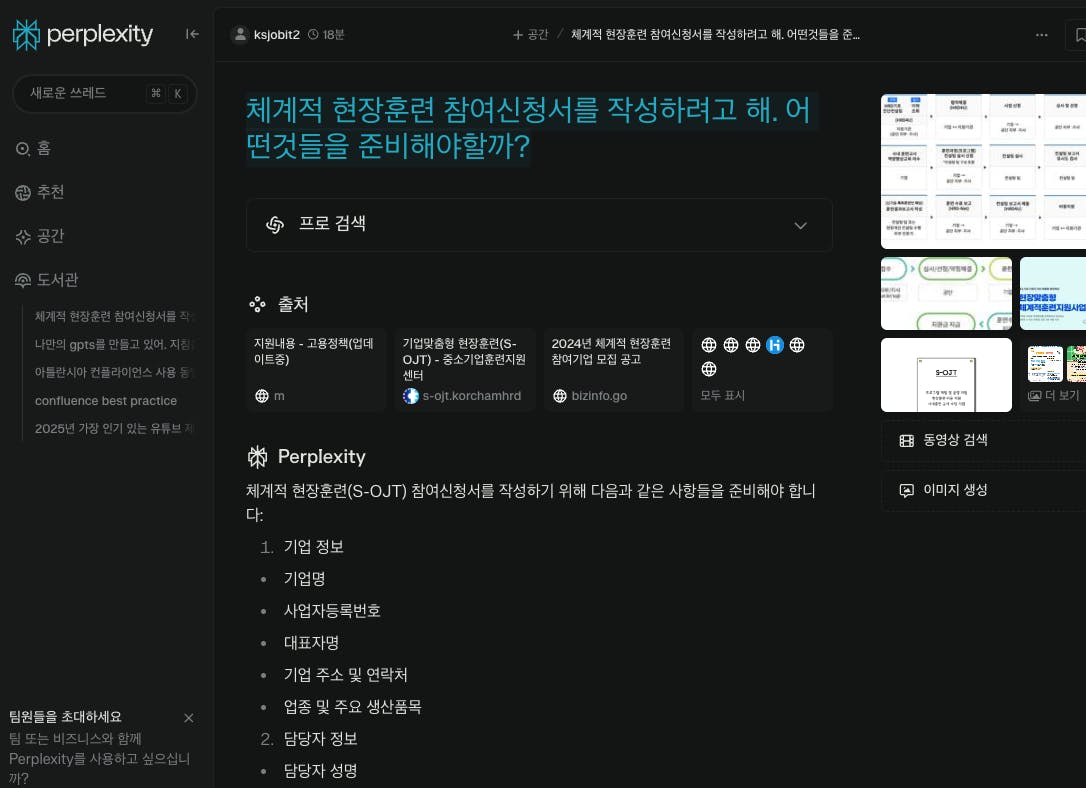
Task: Open source '기업맞춤형 현장훈련(S-OJT)' card
Action: click(x=465, y=370)
